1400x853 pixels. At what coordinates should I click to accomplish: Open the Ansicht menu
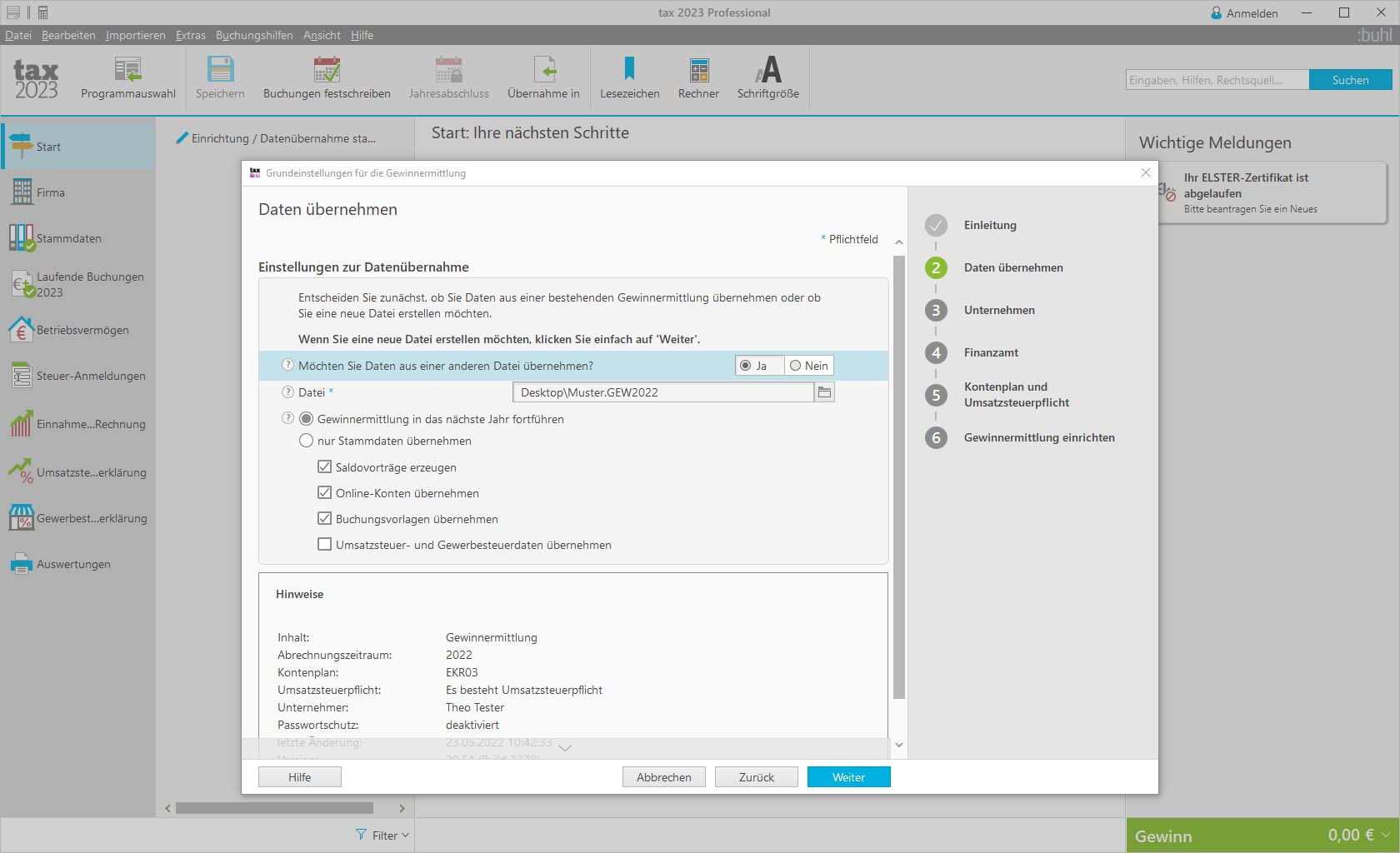(x=322, y=35)
